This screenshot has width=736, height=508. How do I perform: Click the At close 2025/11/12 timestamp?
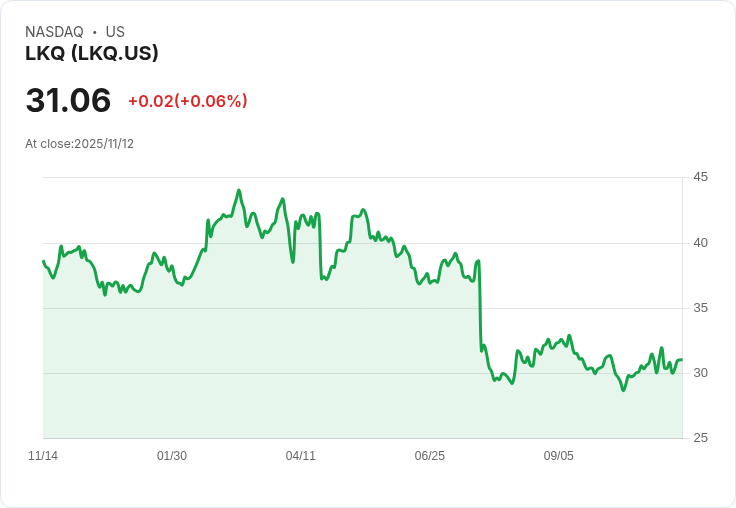tap(79, 144)
